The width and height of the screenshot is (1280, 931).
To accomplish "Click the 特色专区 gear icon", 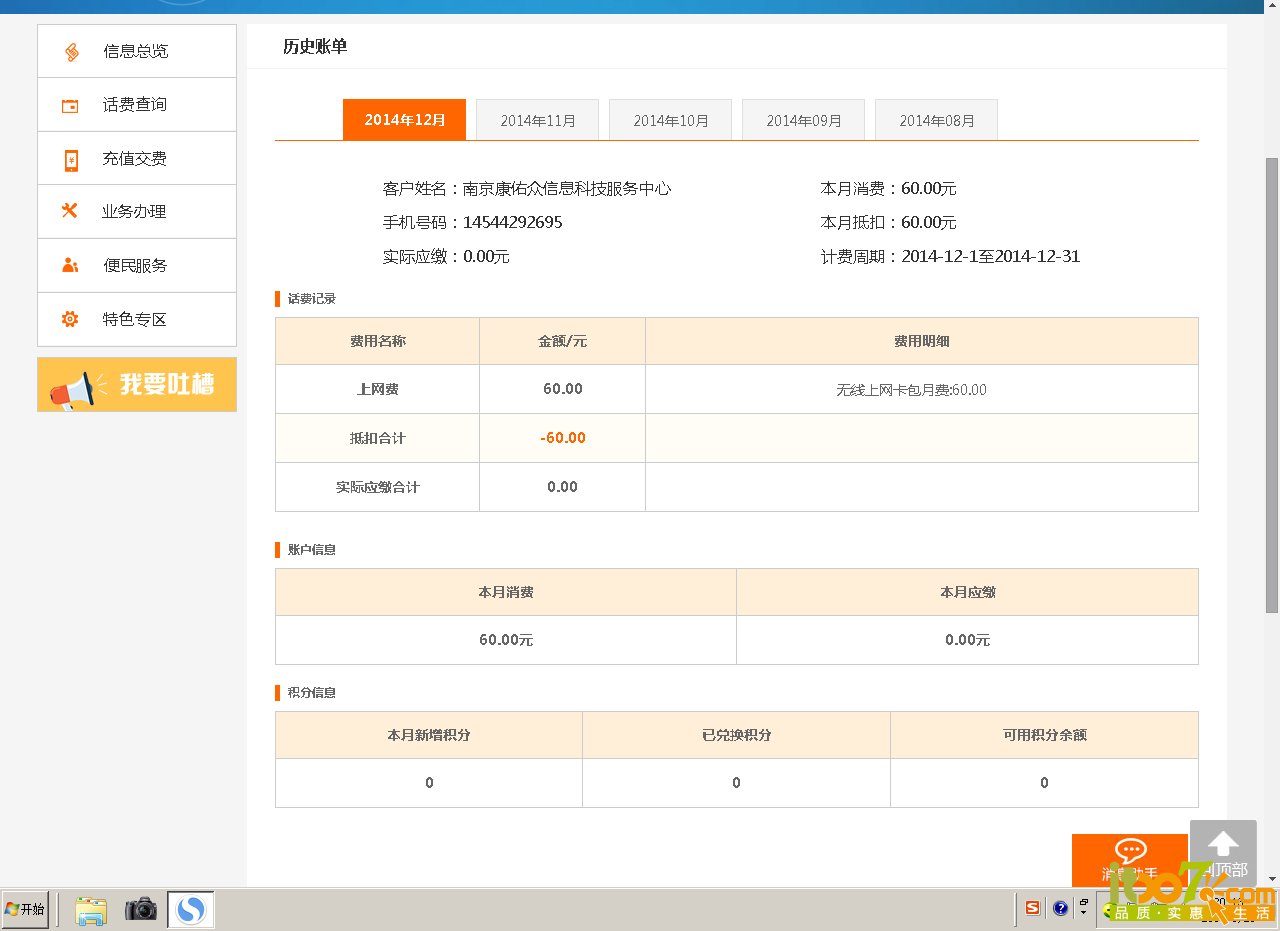I will [x=70, y=319].
